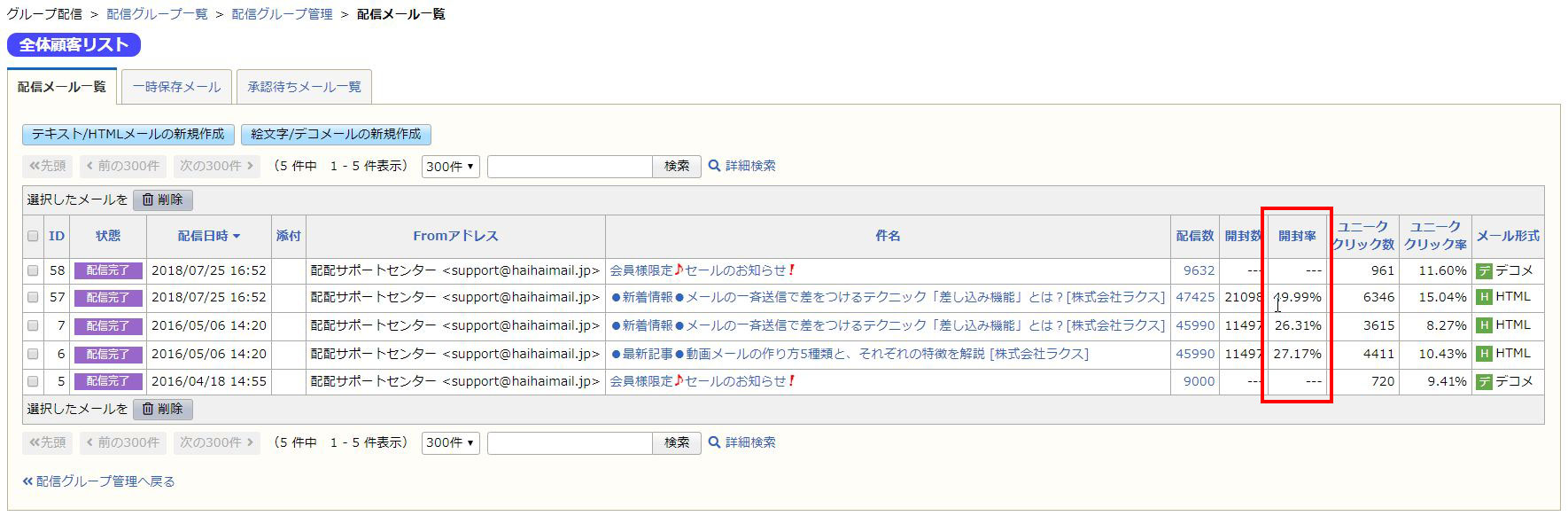This screenshot has height=516, width=1568.
Task: Click デコメ format icon in row ID 58
Action: coord(1485,271)
